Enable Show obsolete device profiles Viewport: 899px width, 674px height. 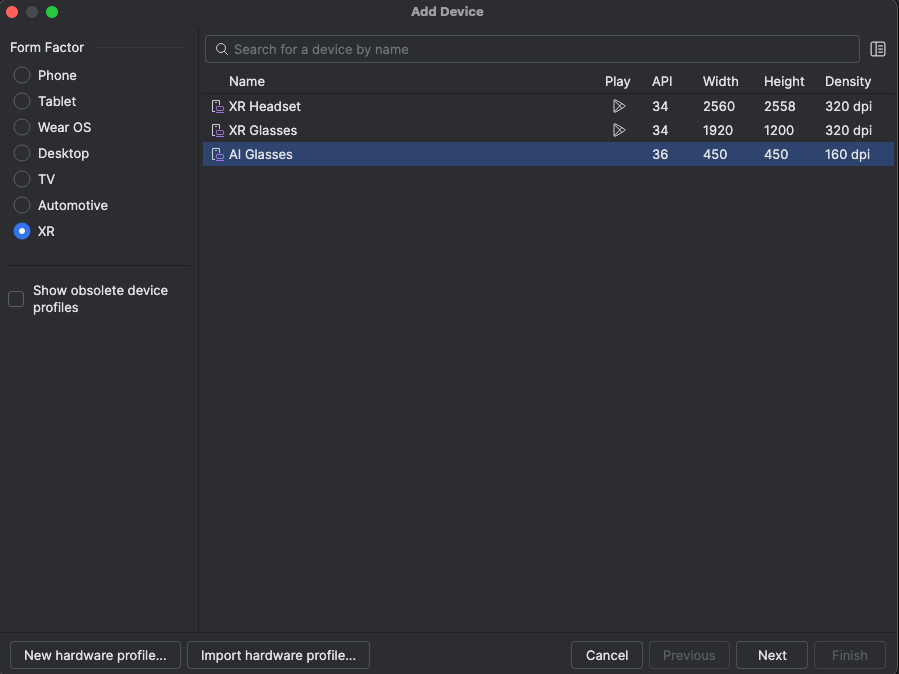click(x=15, y=298)
